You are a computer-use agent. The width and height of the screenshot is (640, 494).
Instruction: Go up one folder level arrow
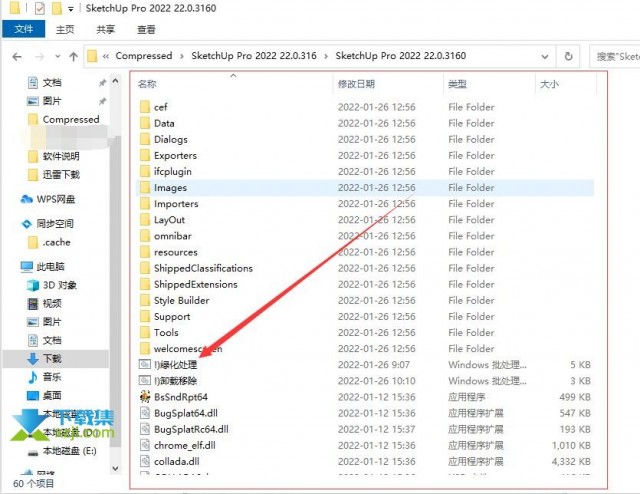click(73, 56)
